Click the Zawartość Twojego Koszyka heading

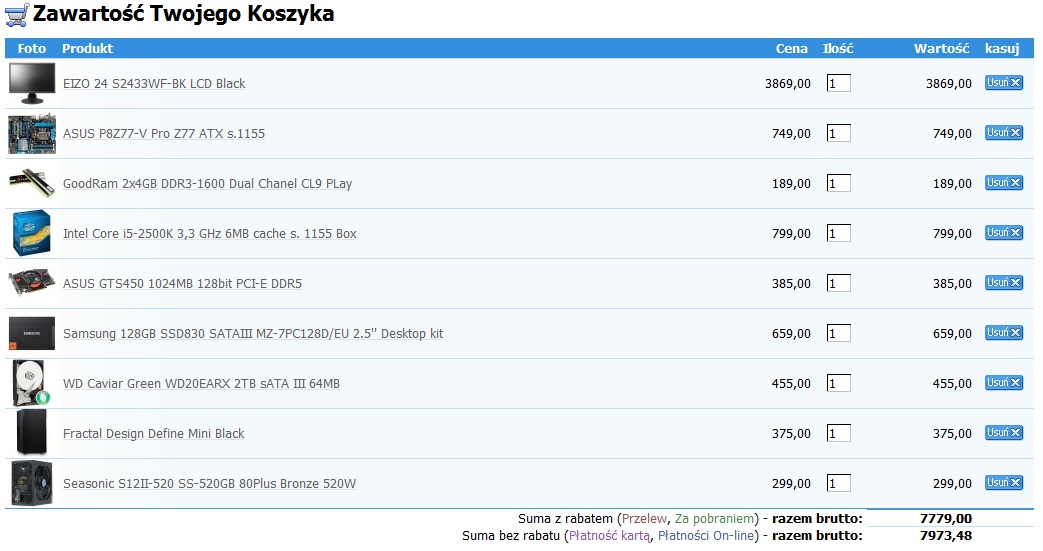coord(184,13)
